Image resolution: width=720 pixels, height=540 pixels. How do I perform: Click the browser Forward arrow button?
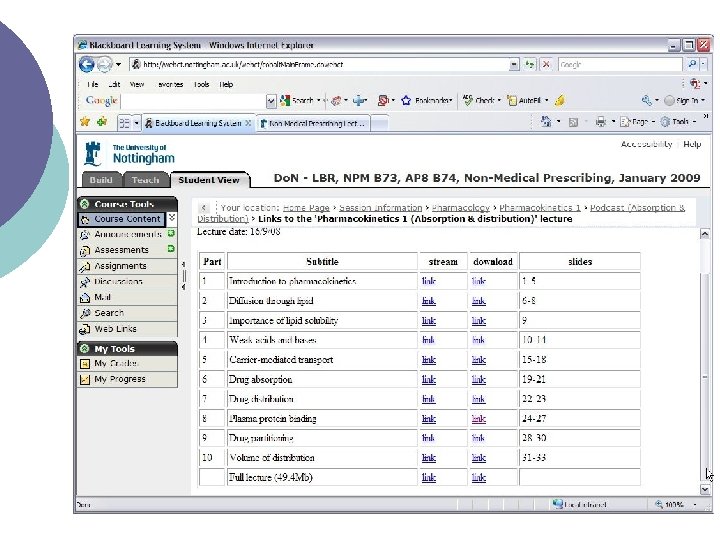pos(104,64)
